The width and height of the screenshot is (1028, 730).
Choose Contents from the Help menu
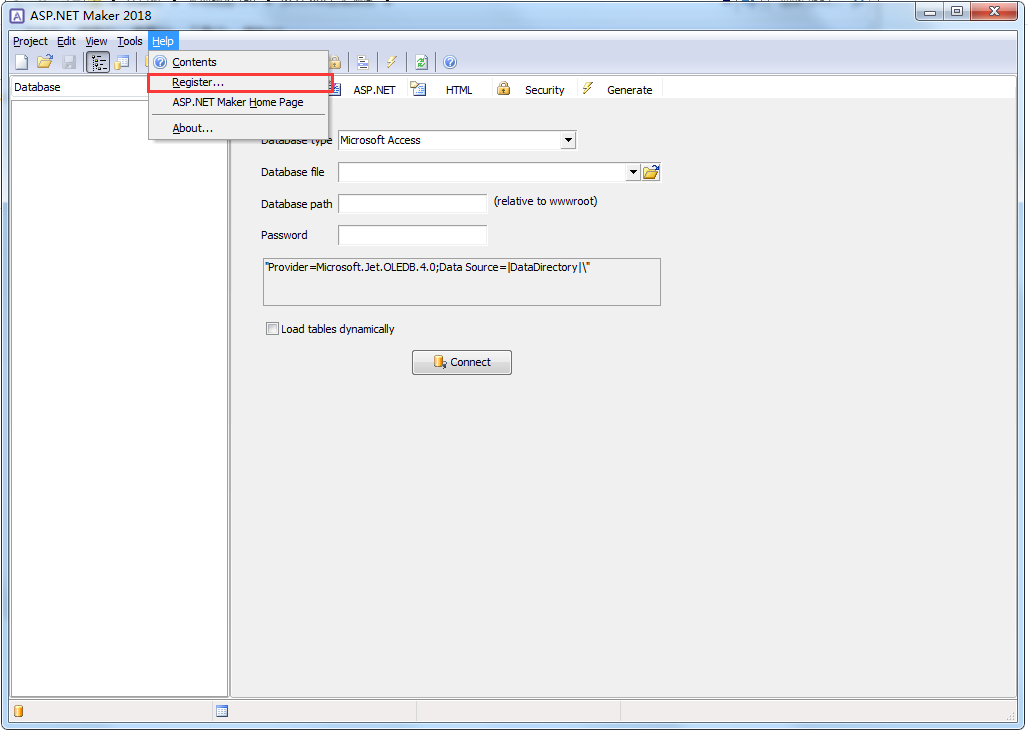[239, 62]
